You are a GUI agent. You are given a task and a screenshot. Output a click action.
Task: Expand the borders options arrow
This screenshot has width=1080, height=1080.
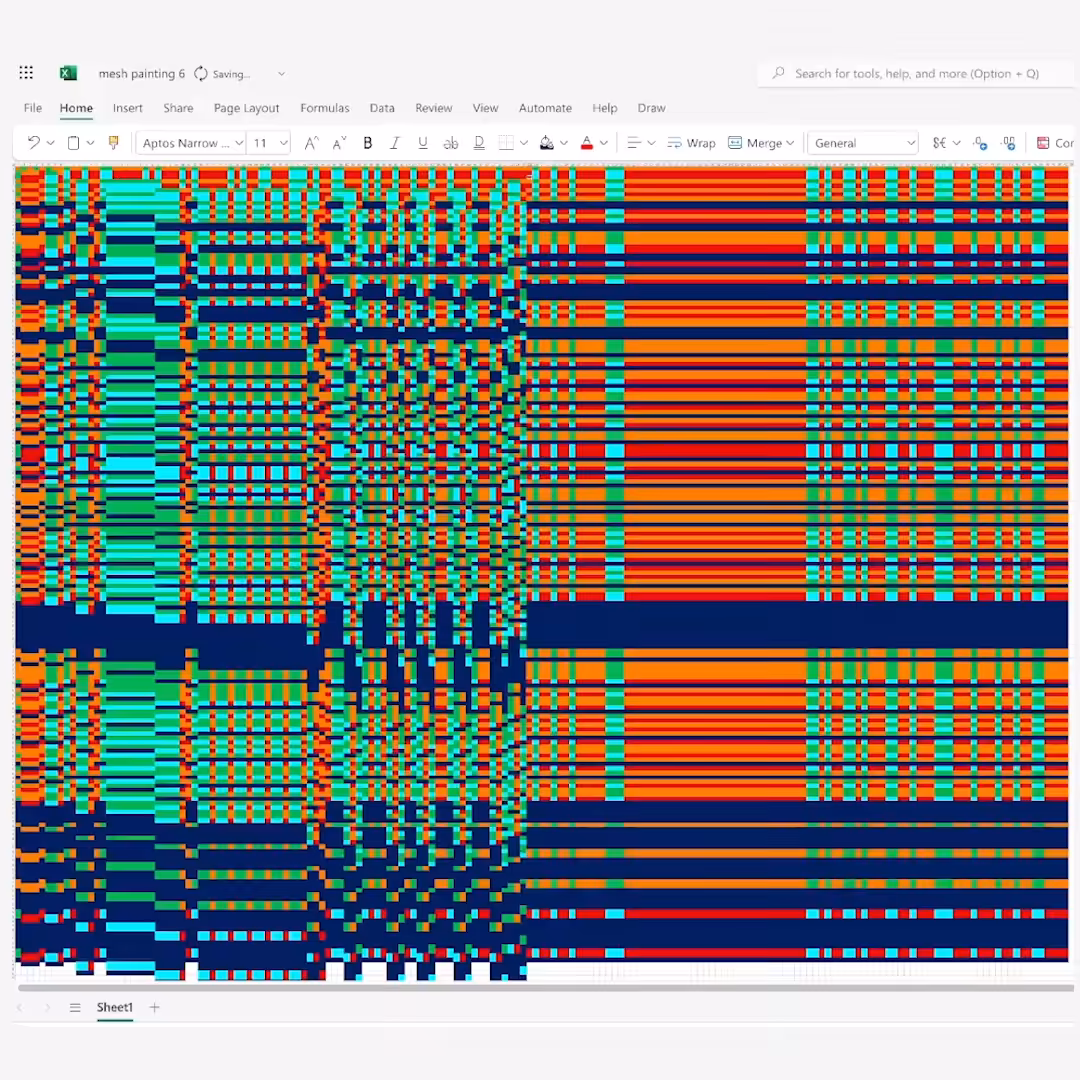(523, 143)
